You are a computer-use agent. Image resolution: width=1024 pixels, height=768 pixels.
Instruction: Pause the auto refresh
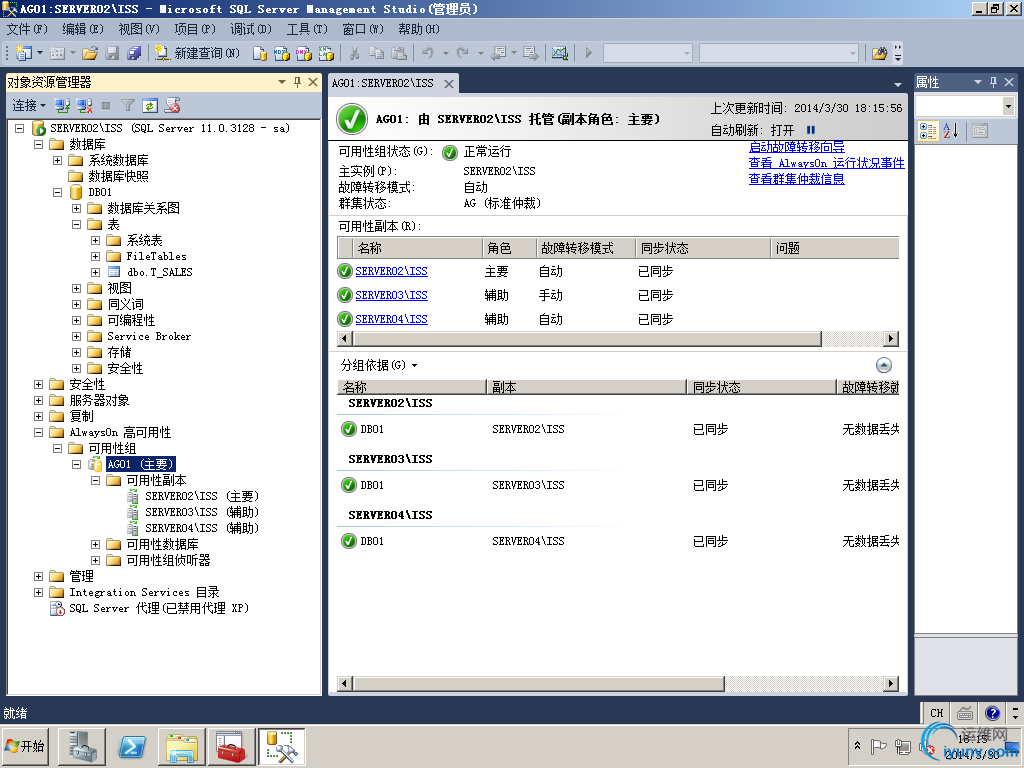click(810, 130)
